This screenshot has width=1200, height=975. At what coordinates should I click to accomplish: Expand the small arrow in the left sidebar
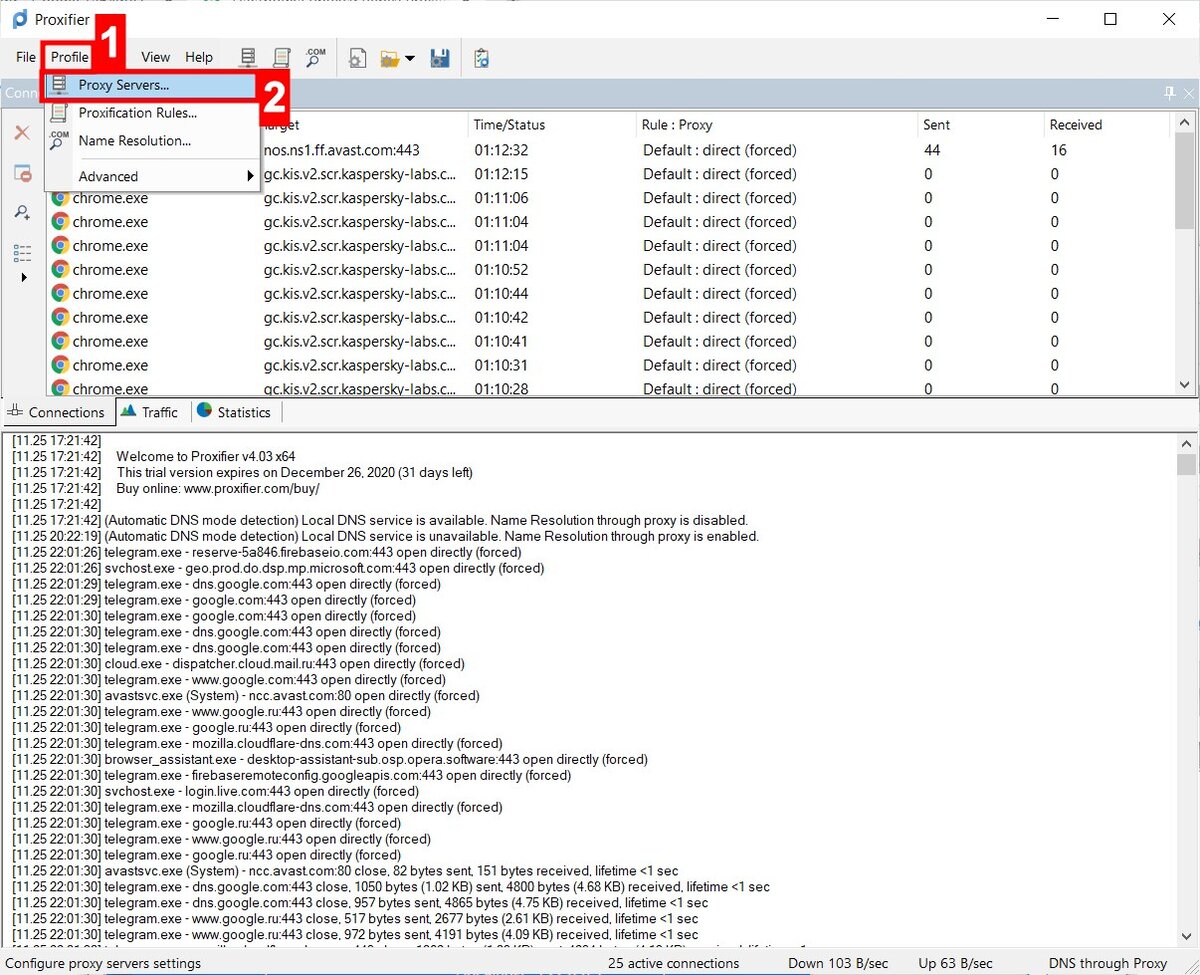coord(24,277)
